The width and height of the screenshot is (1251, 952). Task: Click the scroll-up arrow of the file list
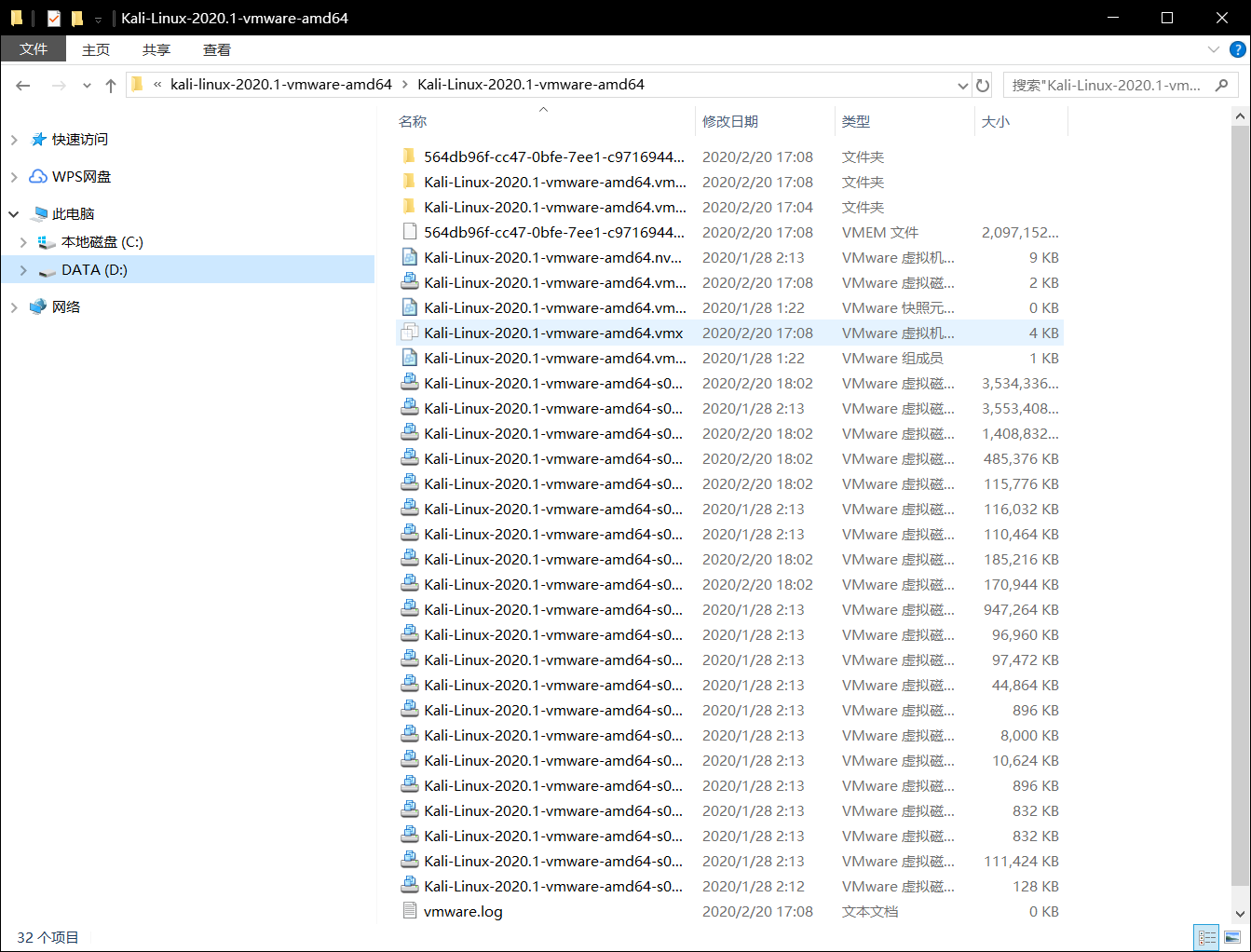(1240, 117)
